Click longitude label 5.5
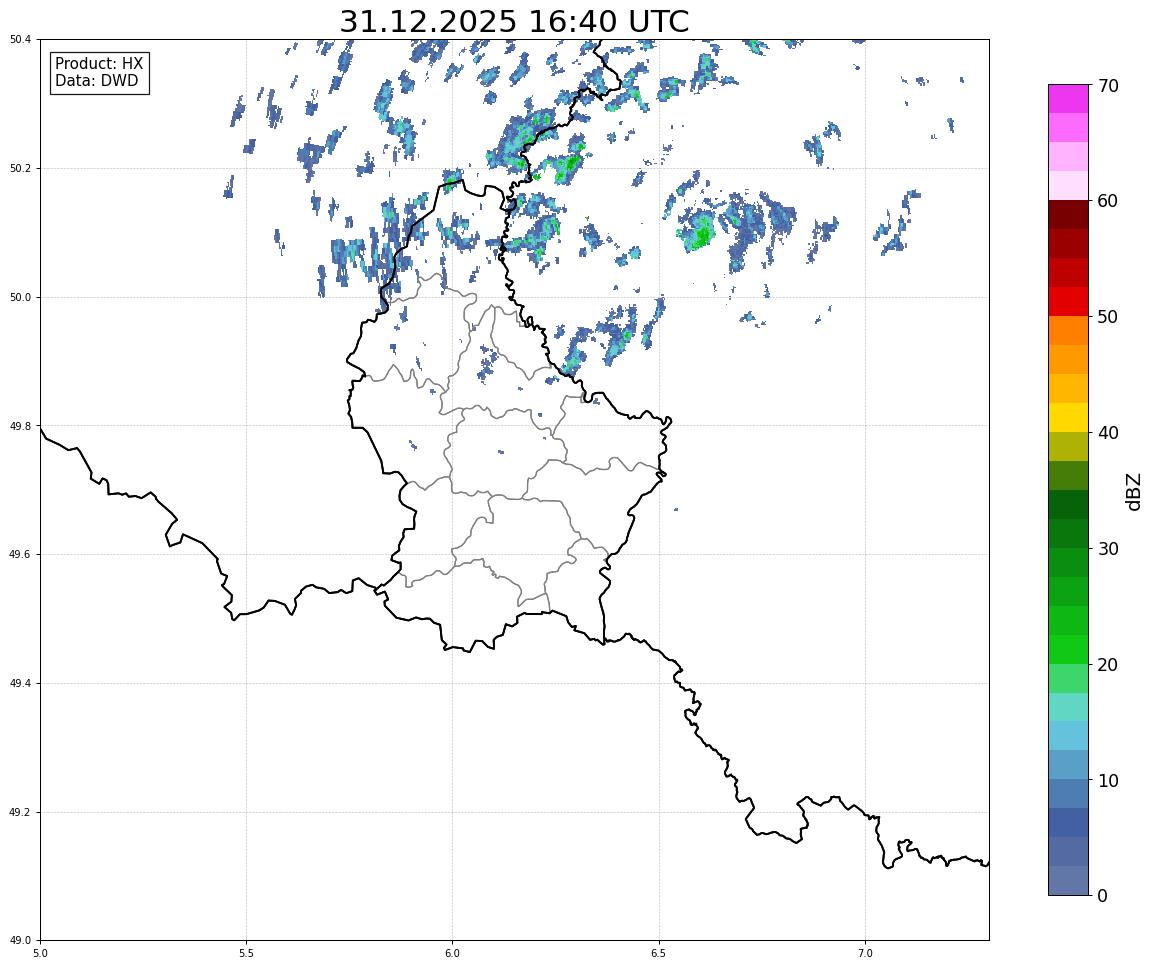Image resolution: width=1152 pixels, height=968 pixels. (246, 953)
